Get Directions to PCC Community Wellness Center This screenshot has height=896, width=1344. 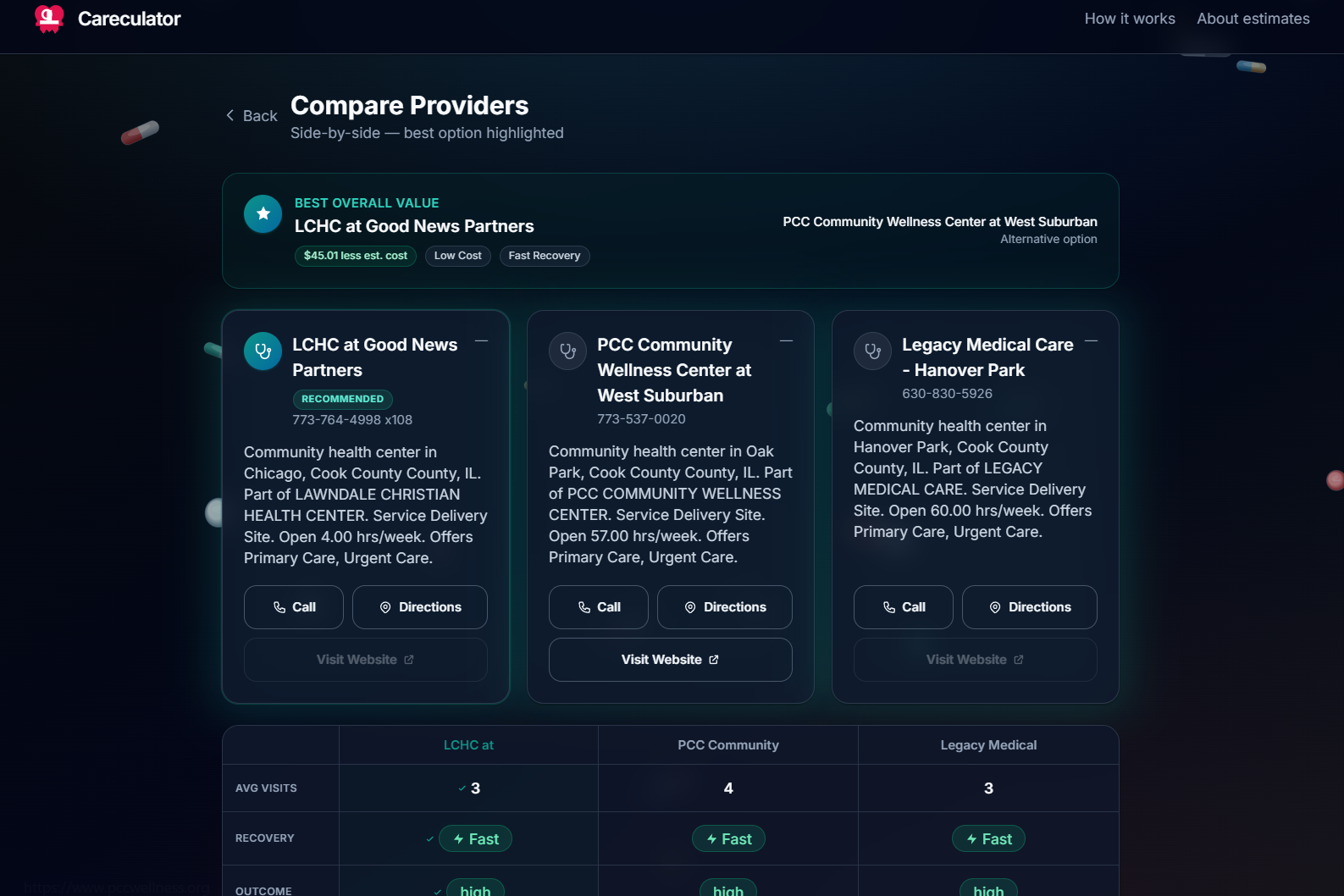pos(725,607)
